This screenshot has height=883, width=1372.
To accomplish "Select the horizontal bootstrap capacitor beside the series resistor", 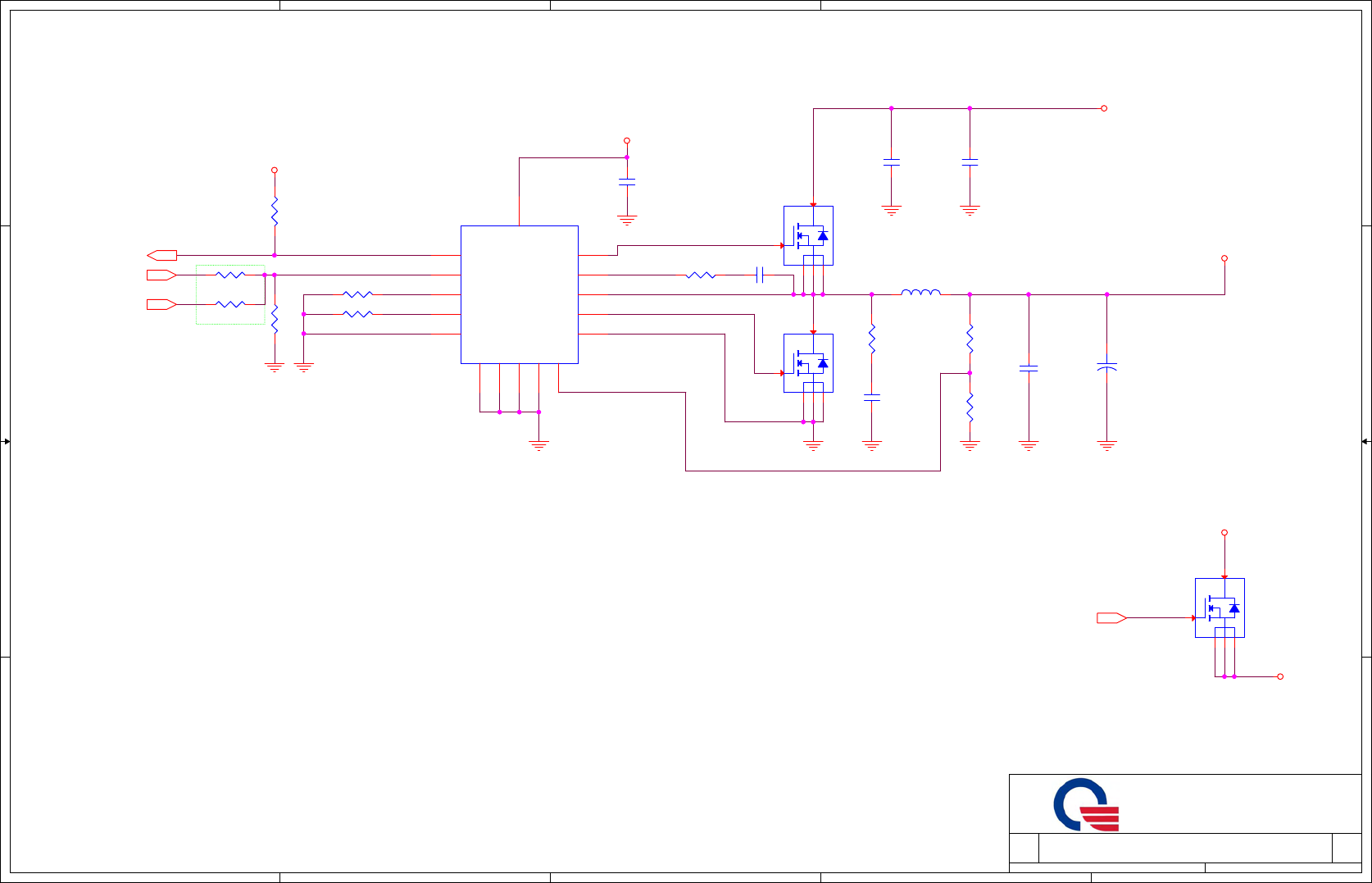I will click(761, 275).
